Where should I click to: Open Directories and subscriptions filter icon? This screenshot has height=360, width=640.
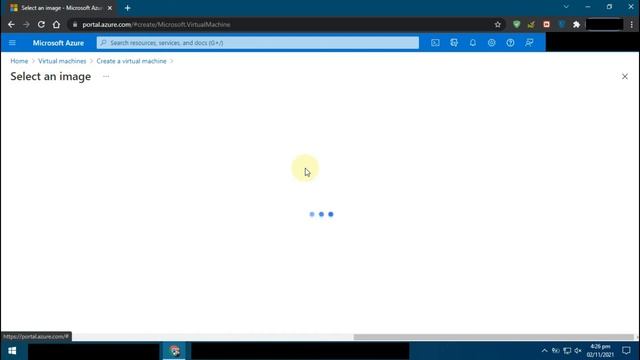click(x=454, y=43)
